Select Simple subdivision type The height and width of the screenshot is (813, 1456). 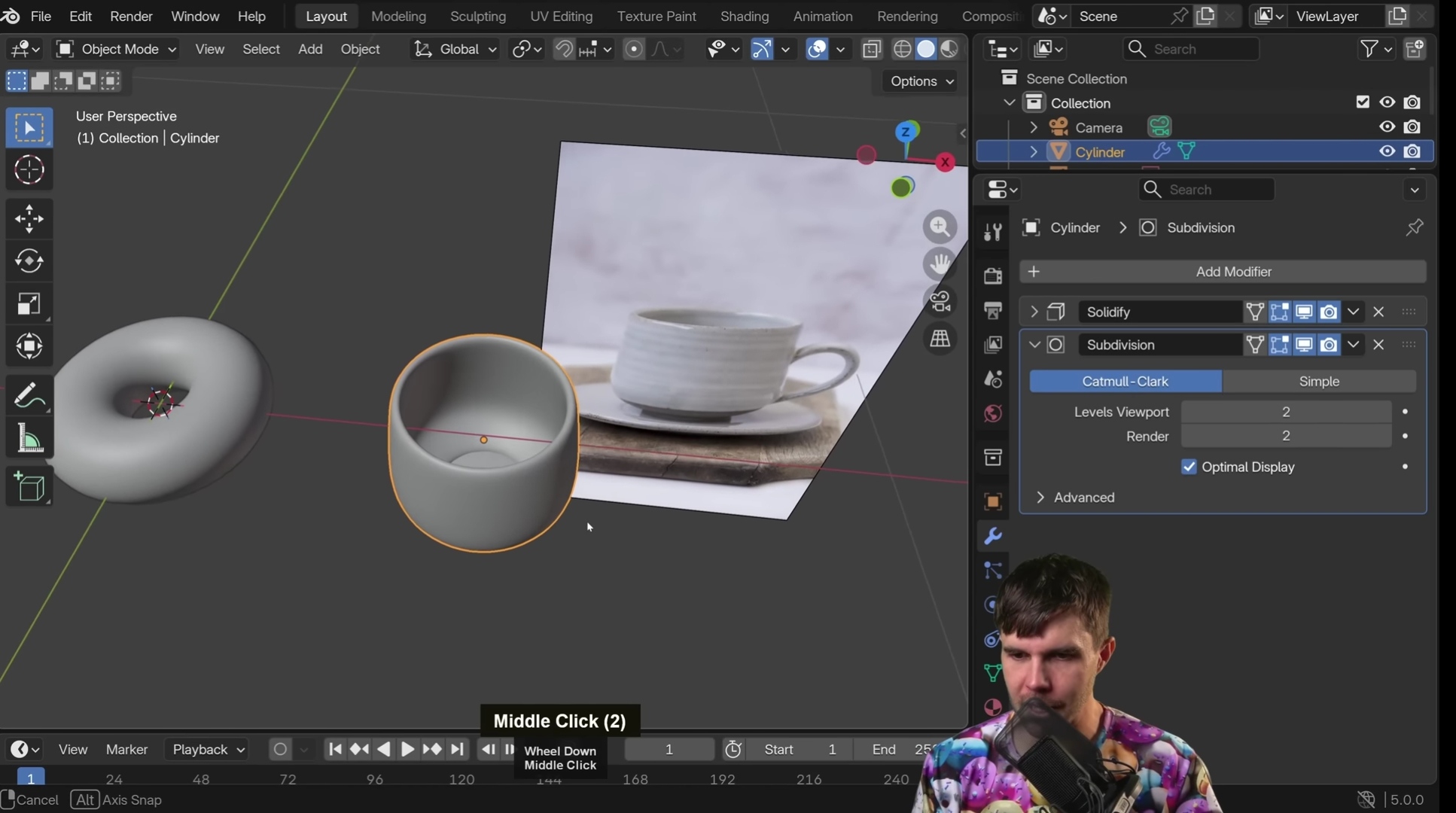1318,382
